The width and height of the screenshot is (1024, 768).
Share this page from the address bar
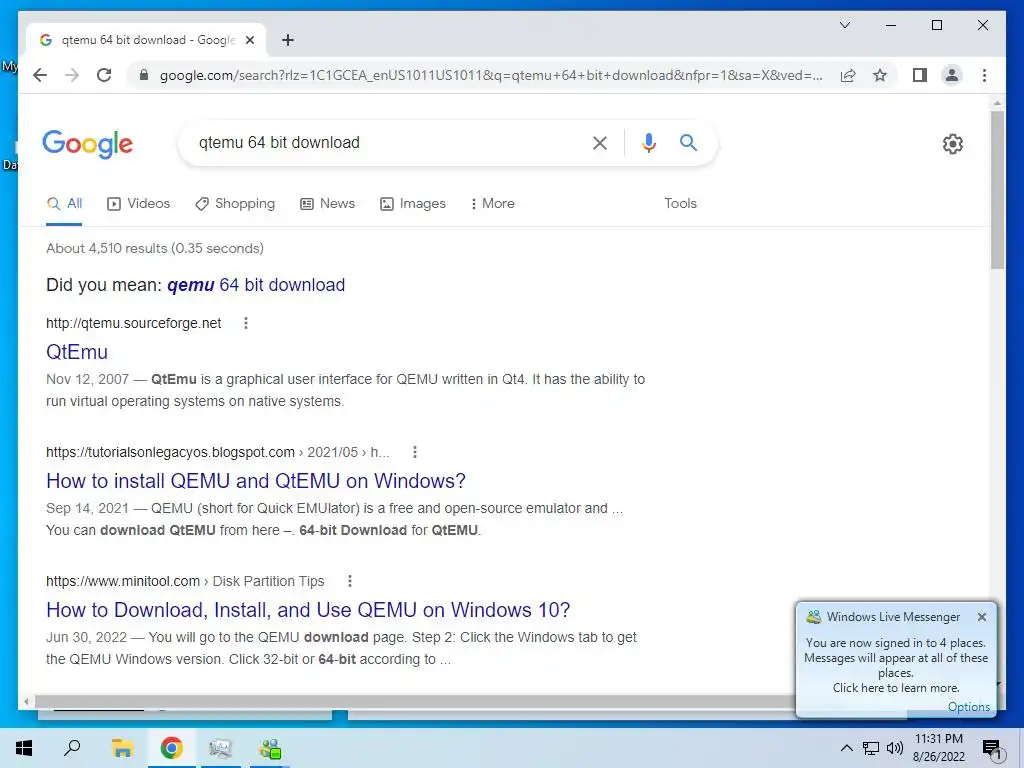coord(848,75)
